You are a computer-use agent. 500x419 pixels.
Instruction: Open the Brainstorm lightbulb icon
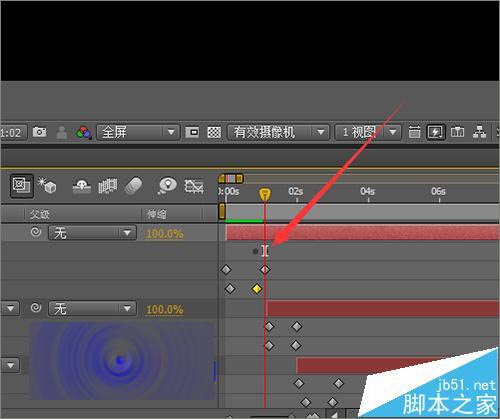(x=167, y=185)
